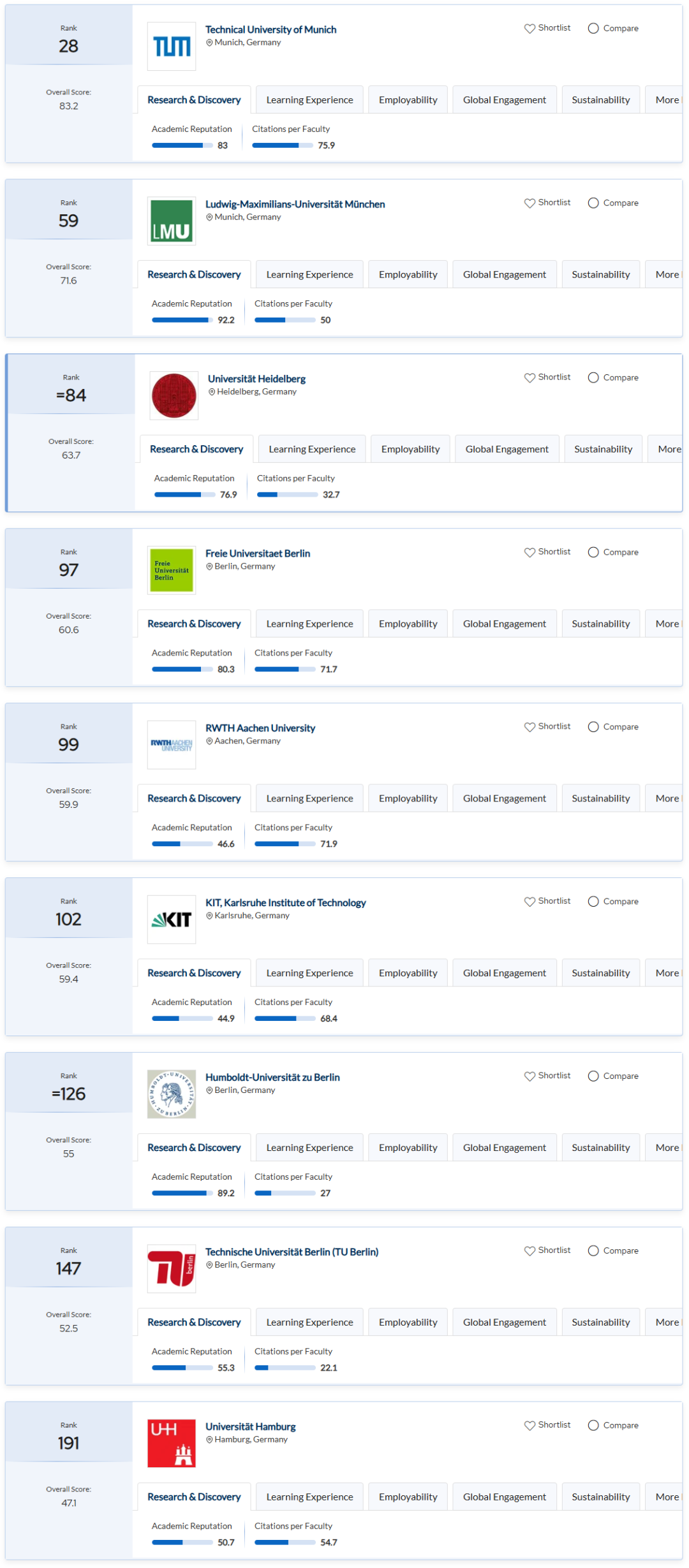This screenshot has height=1568, width=689.
Task: Open Sustainability tab for KIT Karlsruhe
Action: click(601, 974)
